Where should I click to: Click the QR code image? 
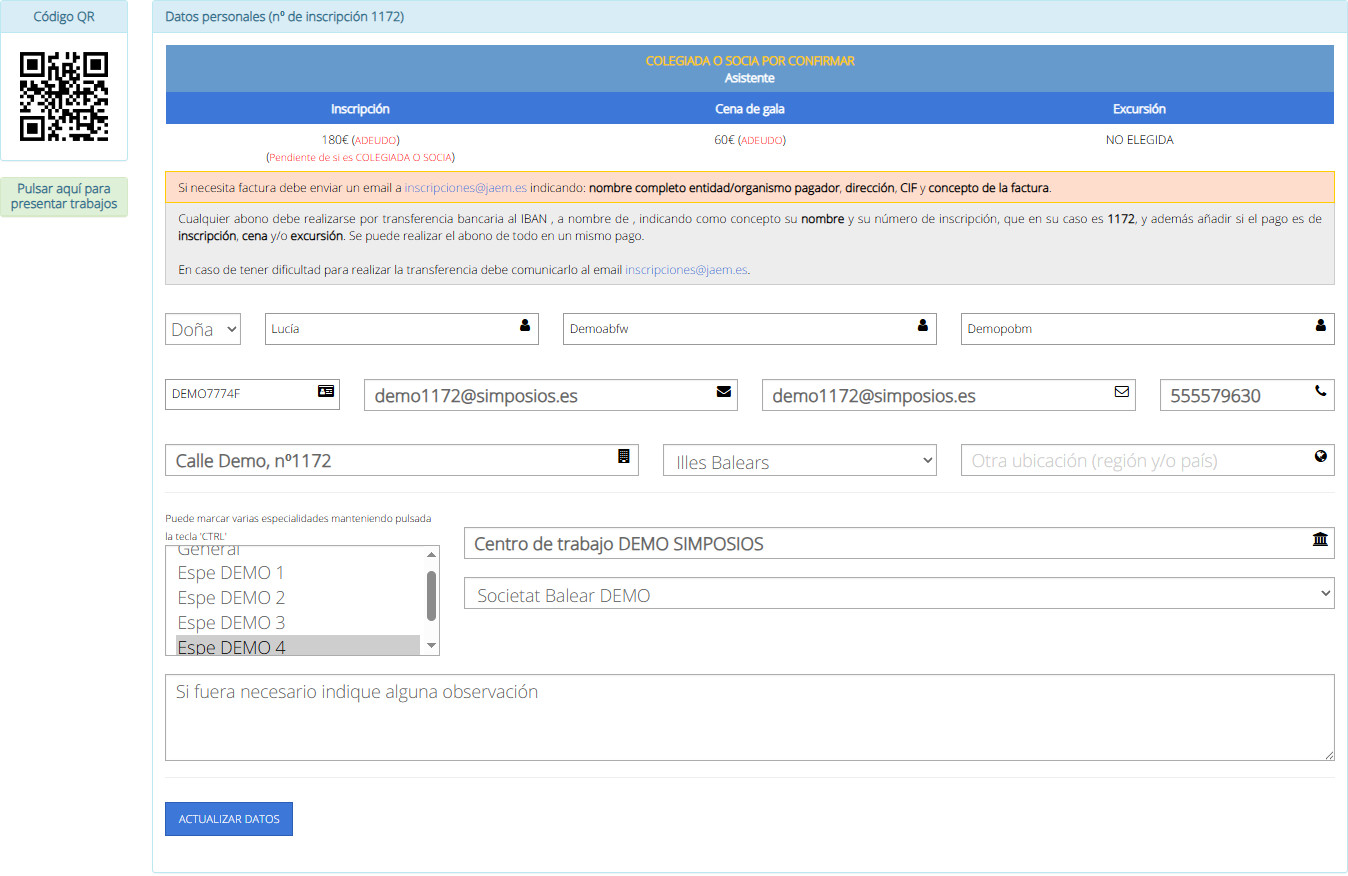pos(64,97)
